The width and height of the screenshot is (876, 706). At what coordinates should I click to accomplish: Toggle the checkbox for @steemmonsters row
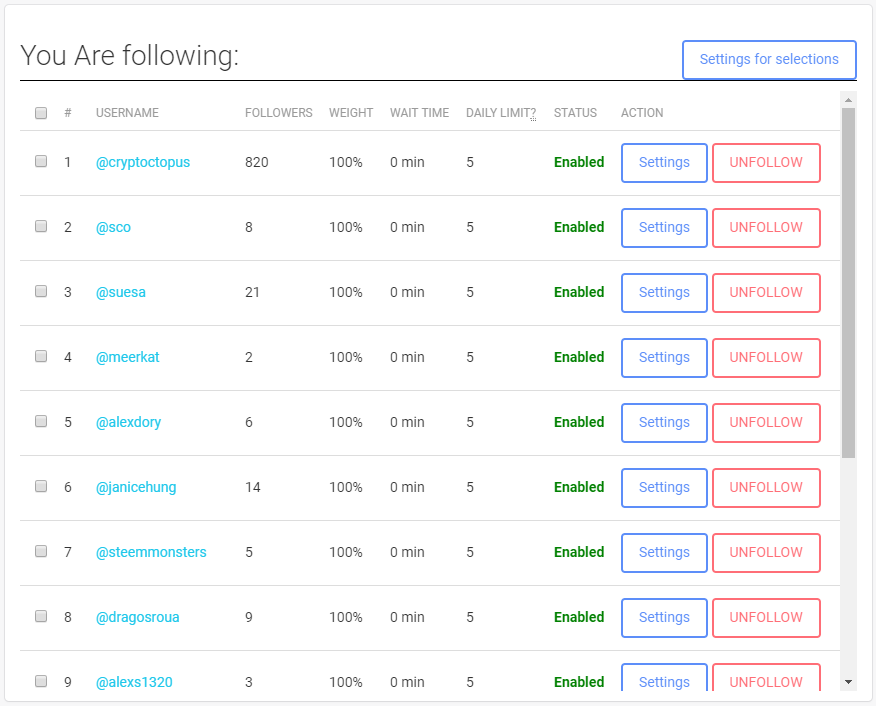41,551
